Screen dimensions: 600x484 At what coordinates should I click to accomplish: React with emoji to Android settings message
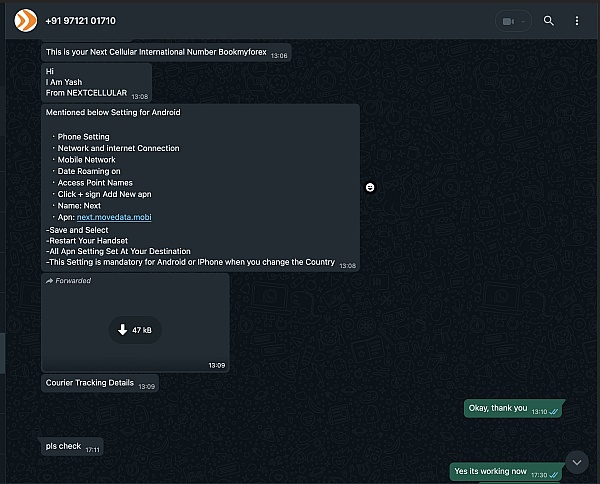coord(370,187)
